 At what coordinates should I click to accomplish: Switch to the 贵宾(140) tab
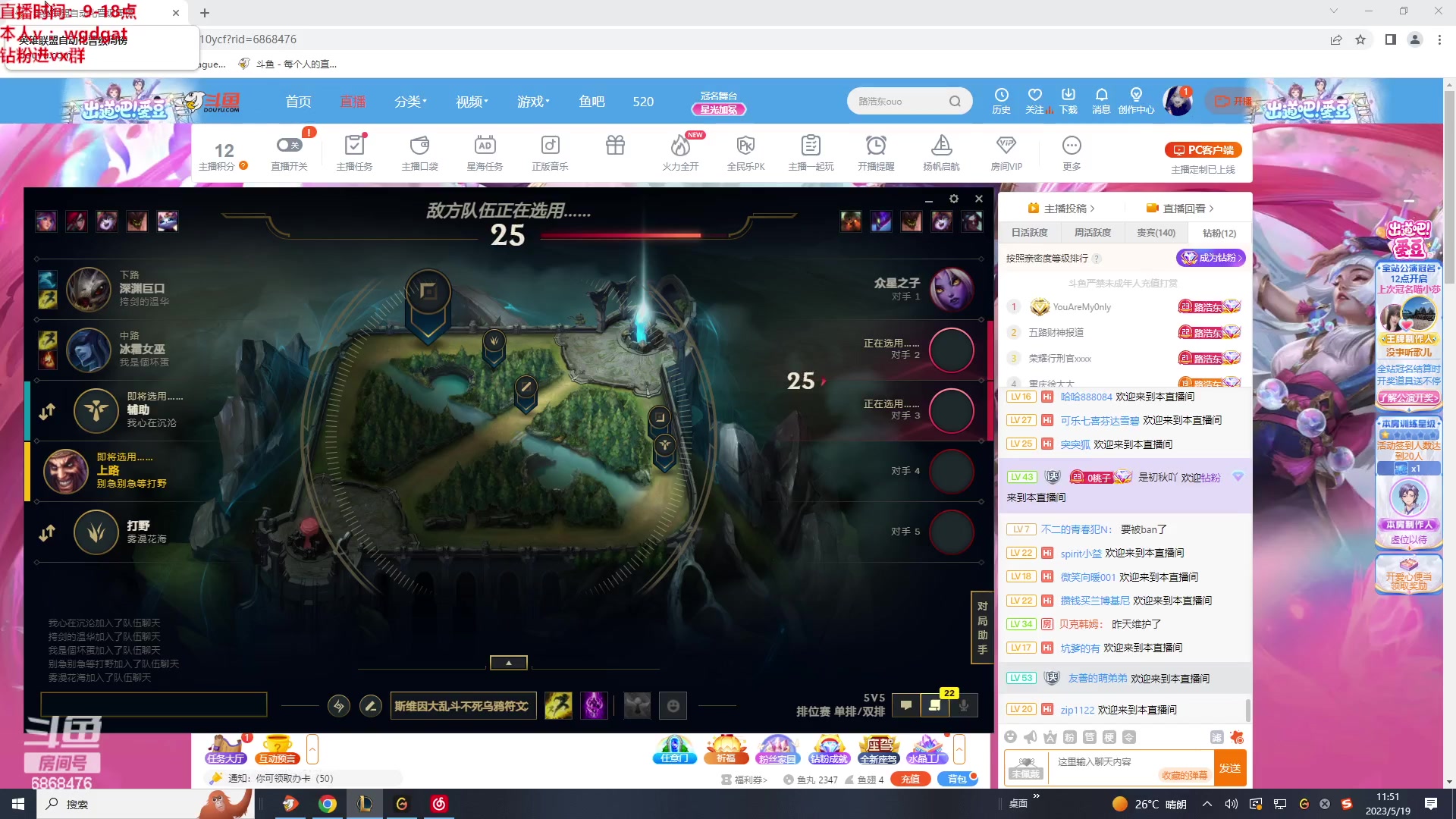pyautogui.click(x=1156, y=233)
